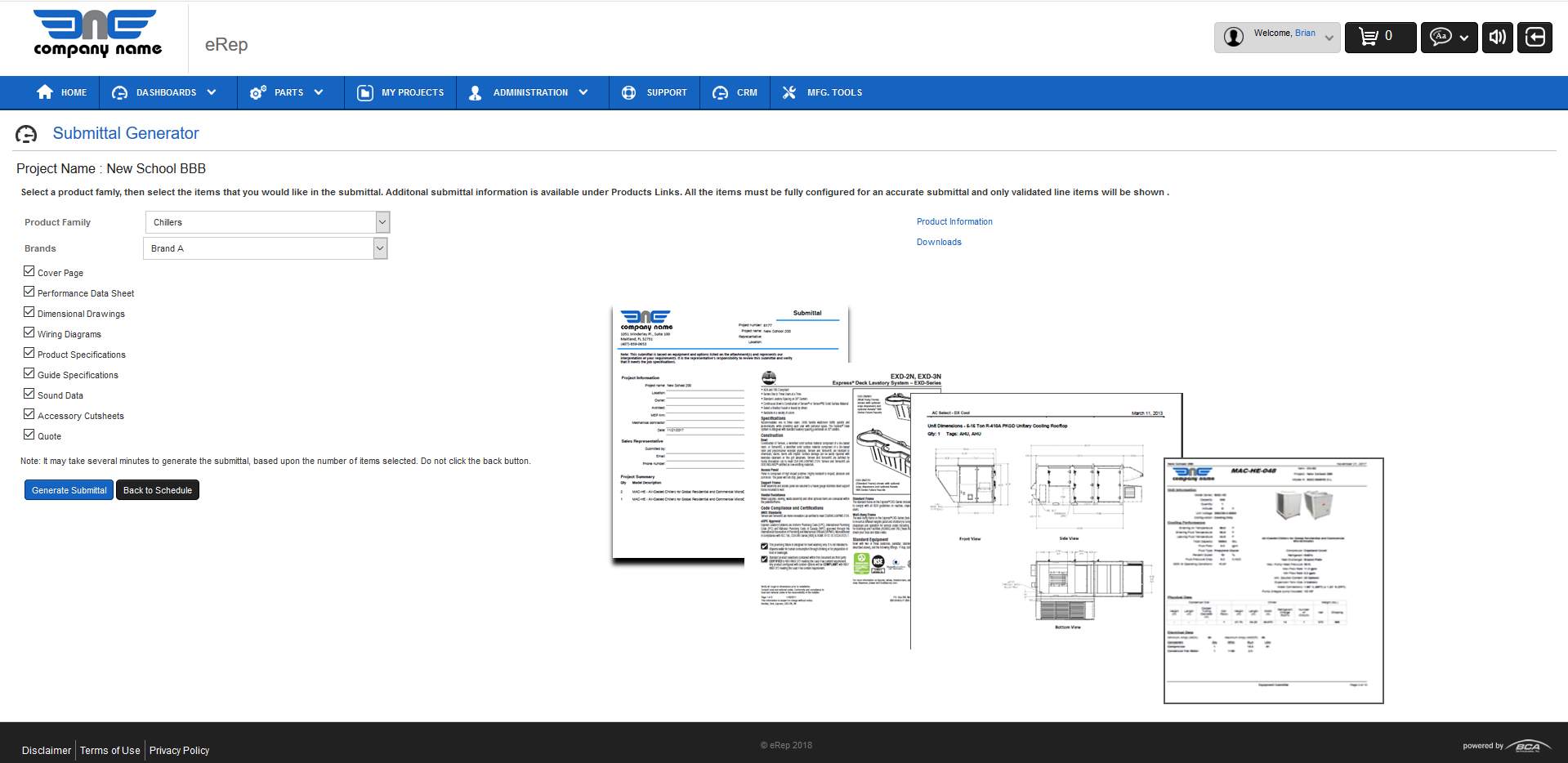
Task: Uncheck the Cover Page checkbox
Action: (29, 271)
